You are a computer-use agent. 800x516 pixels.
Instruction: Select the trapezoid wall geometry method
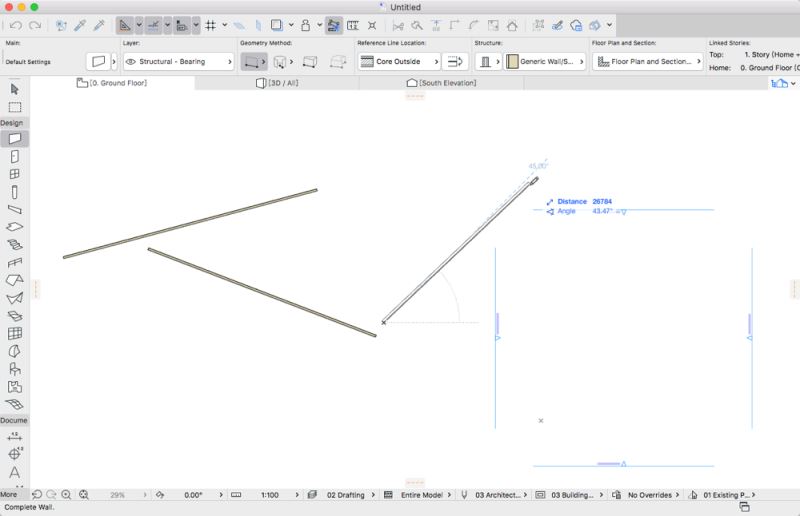(310, 62)
